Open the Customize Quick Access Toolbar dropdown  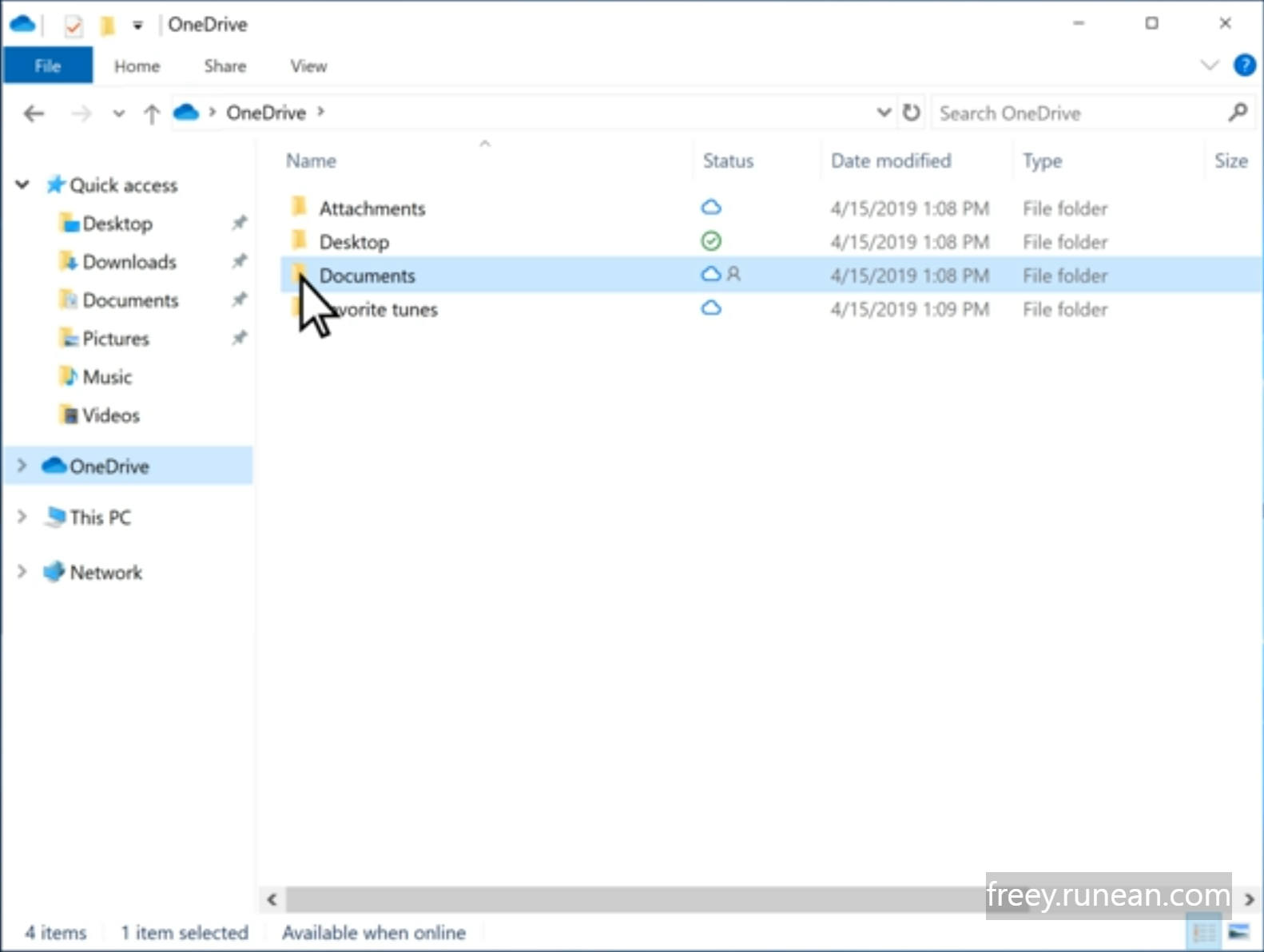tap(137, 26)
